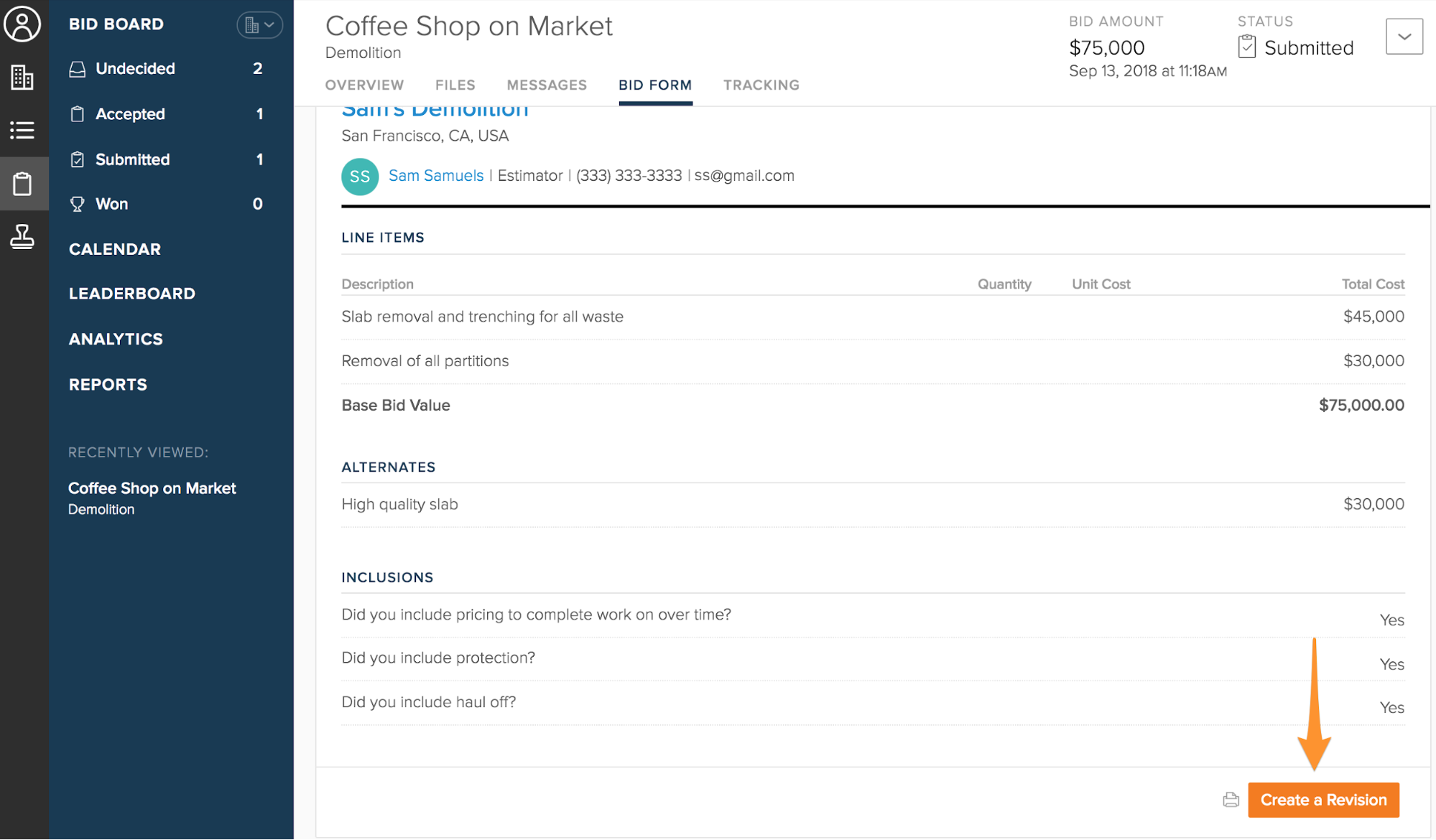Click the SS avatar circle
The image size is (1436, 840).
360,177
